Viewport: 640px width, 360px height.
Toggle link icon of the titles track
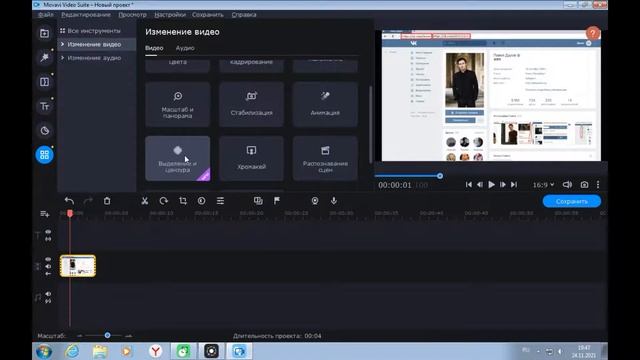coord(48,239)
